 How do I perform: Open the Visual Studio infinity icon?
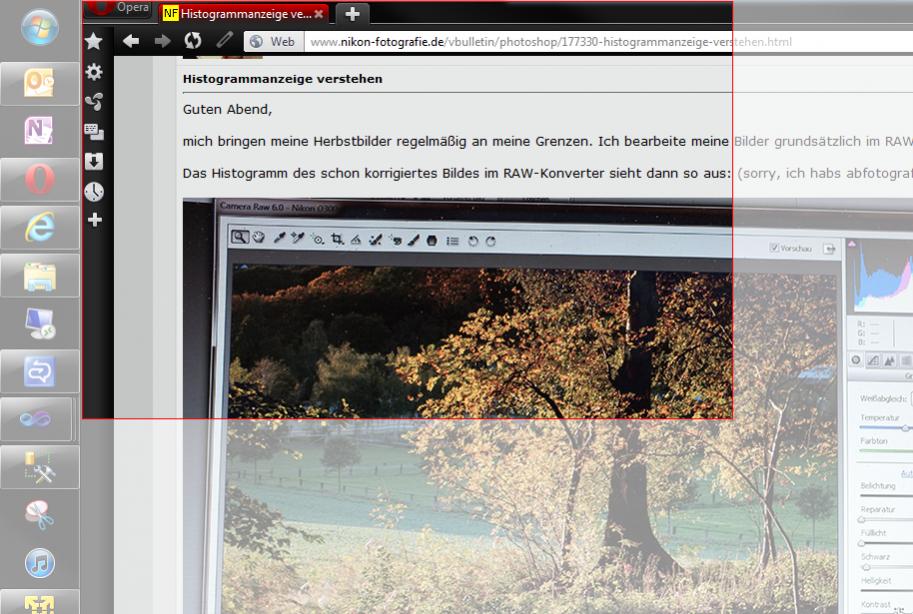coord(37,419)
